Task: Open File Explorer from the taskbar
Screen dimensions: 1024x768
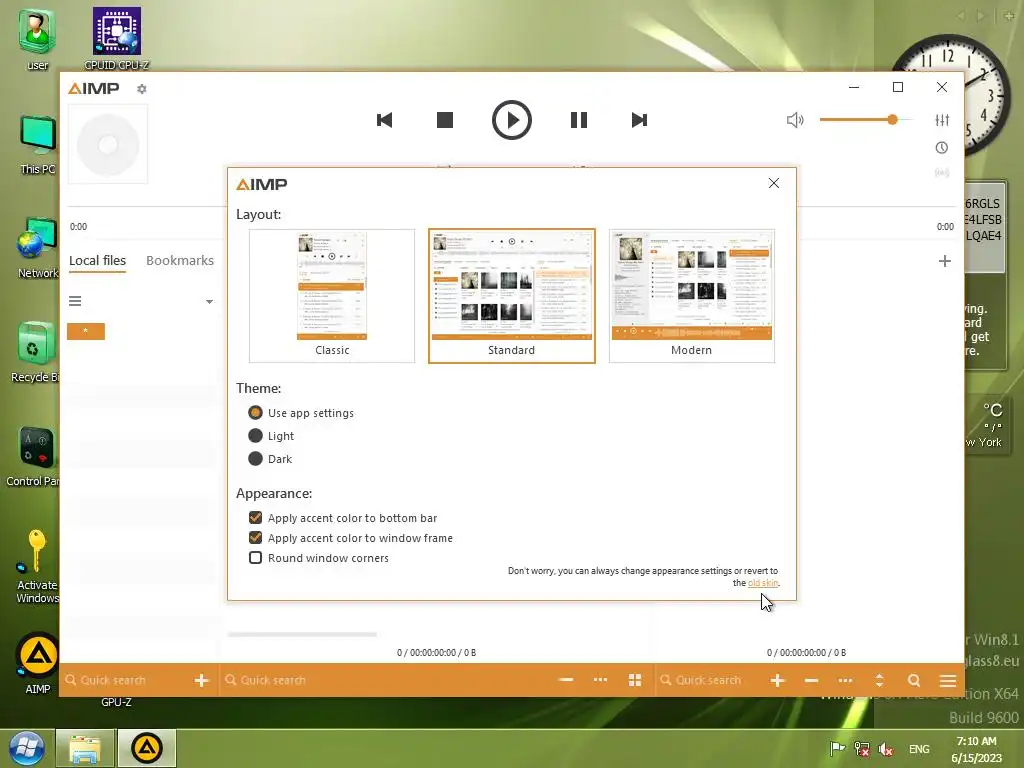Action: pyautogui.click(x=85, y=748)
